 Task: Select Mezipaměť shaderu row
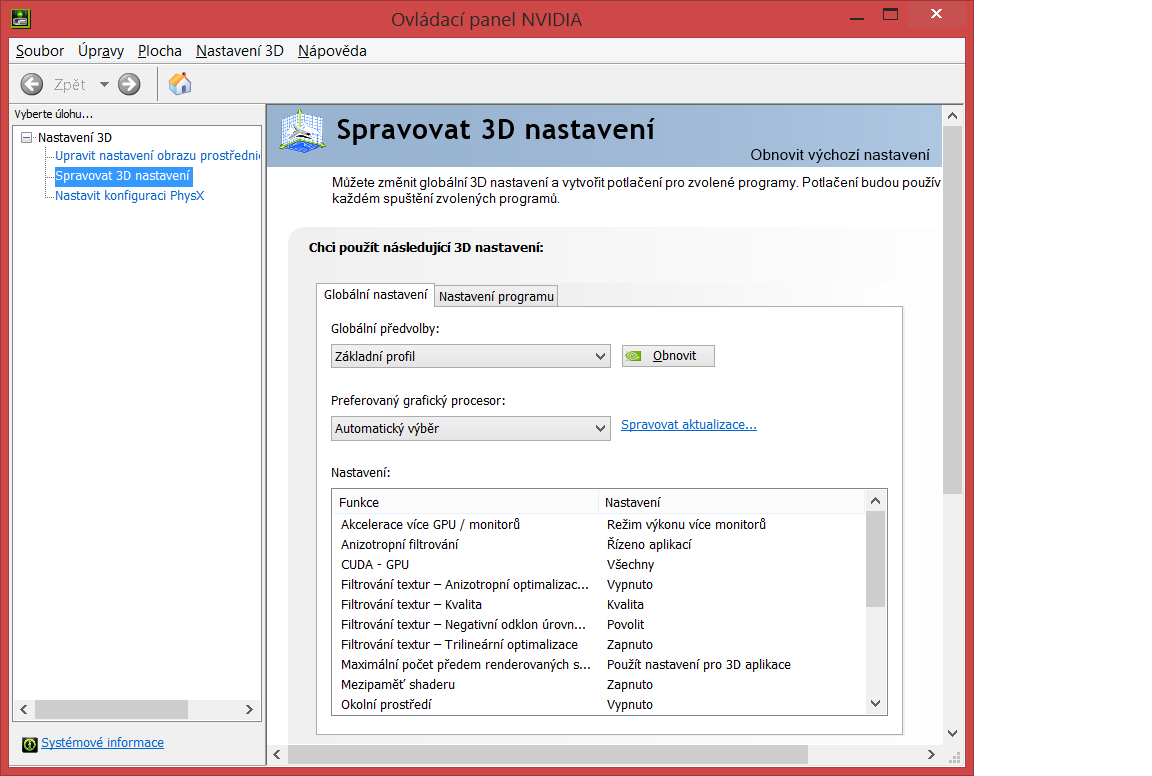(x=599, y=685)
